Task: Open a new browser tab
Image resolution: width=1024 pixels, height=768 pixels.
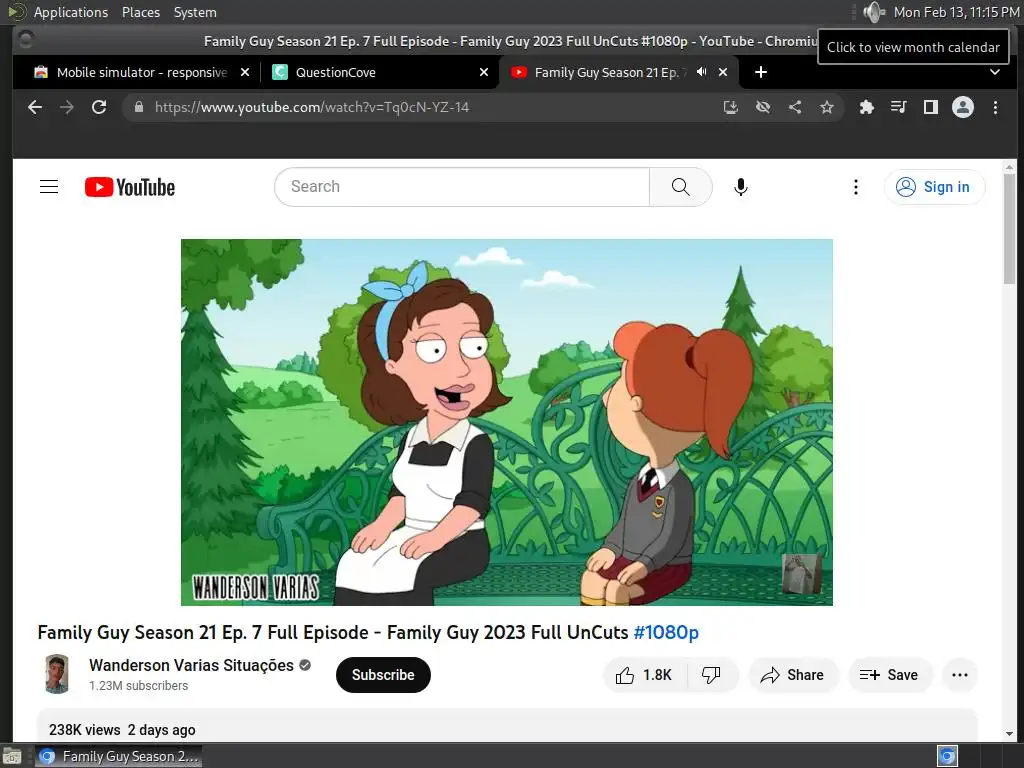Action: tap(761, 72)
